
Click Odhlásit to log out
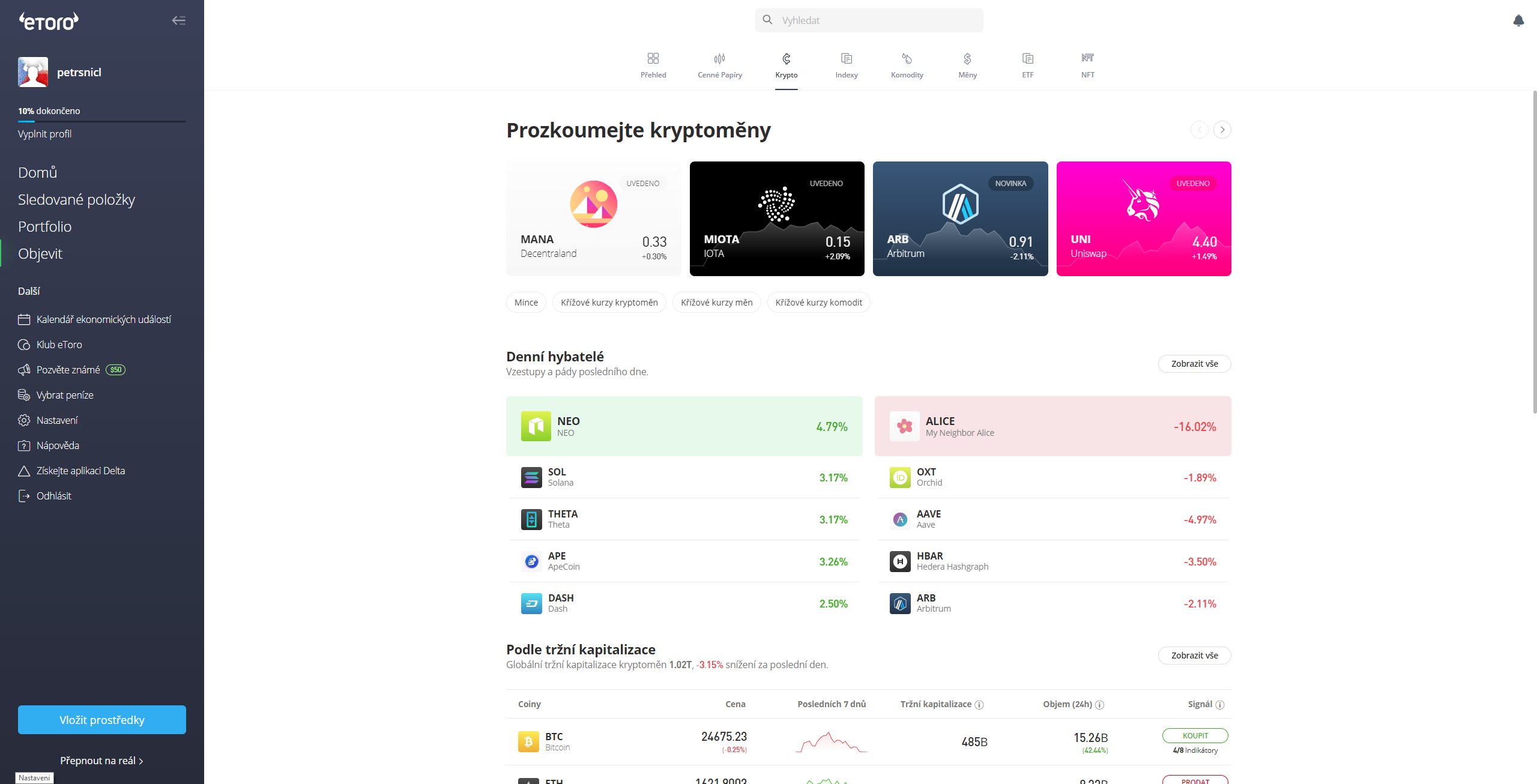coord(44,496)
